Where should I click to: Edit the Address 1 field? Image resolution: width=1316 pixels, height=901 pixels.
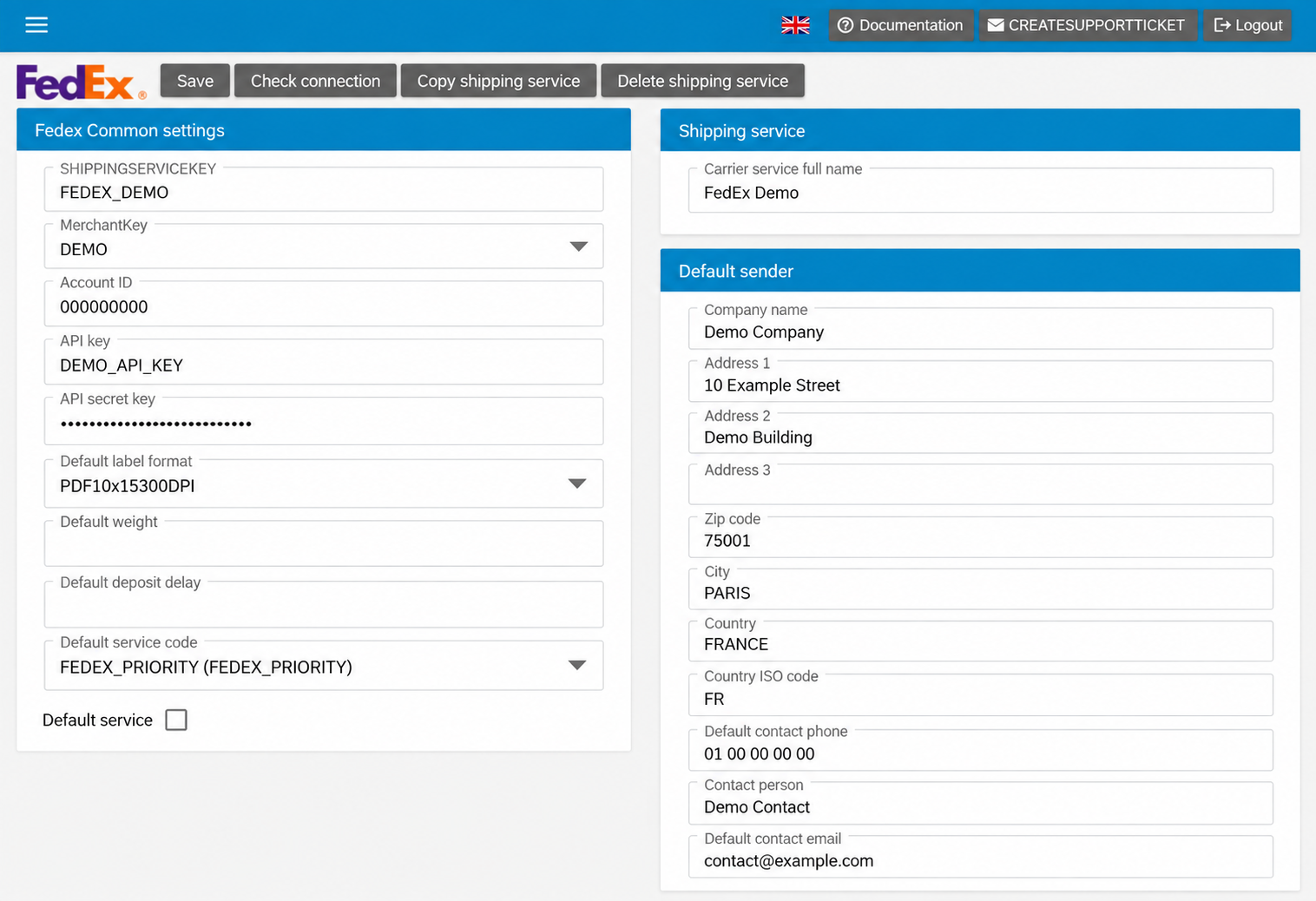981,382
